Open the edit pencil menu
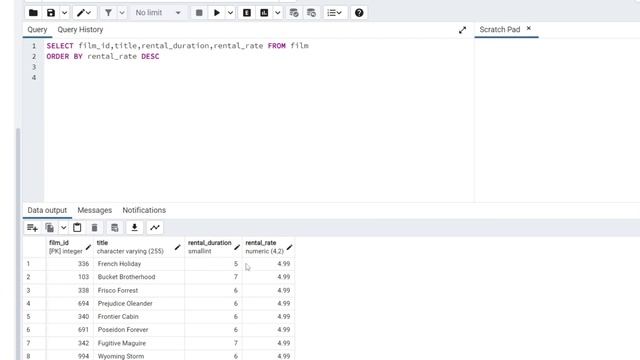This screenshot has width=640, height=360. [x=84, y=13]
